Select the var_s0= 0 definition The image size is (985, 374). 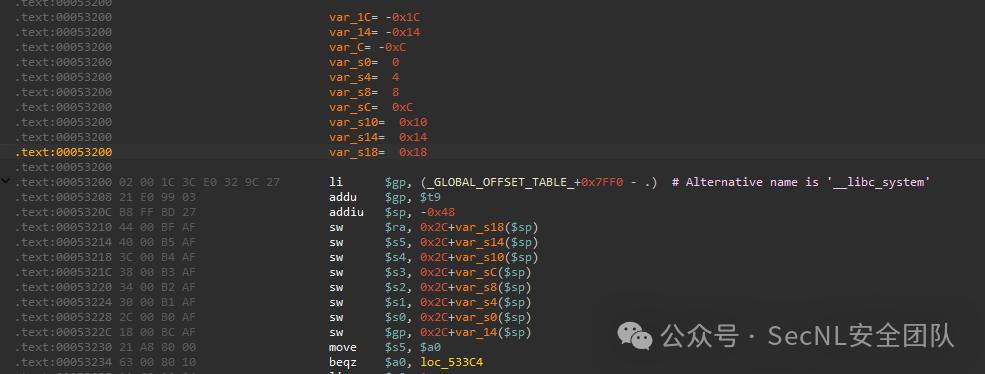(364, 62)
